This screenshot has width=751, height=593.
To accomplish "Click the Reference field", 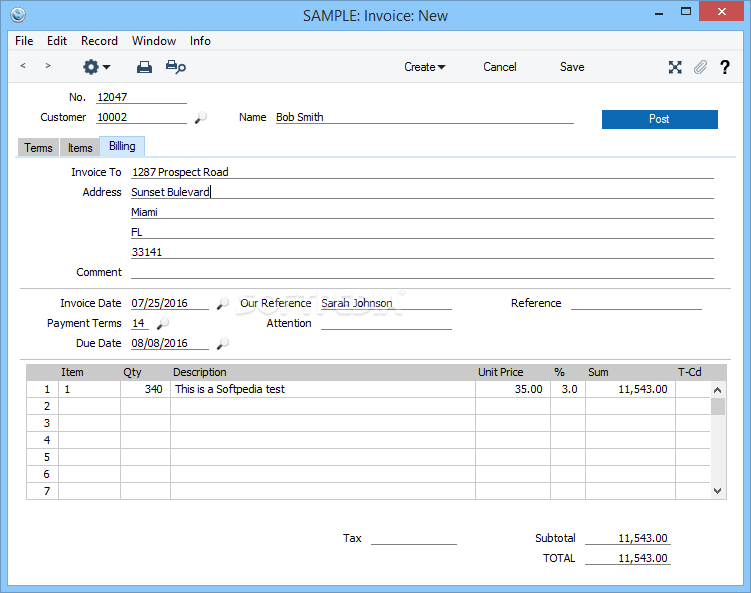I will coord(636,303).
